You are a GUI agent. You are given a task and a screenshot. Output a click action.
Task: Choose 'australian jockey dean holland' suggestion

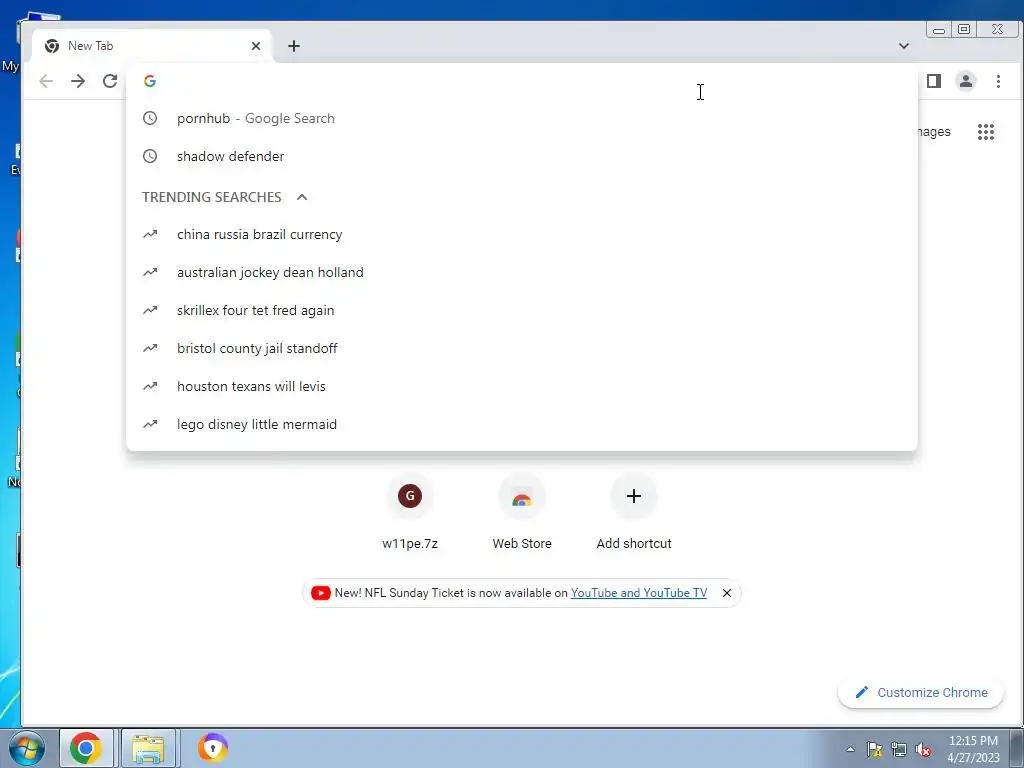[x=522, y=272]
